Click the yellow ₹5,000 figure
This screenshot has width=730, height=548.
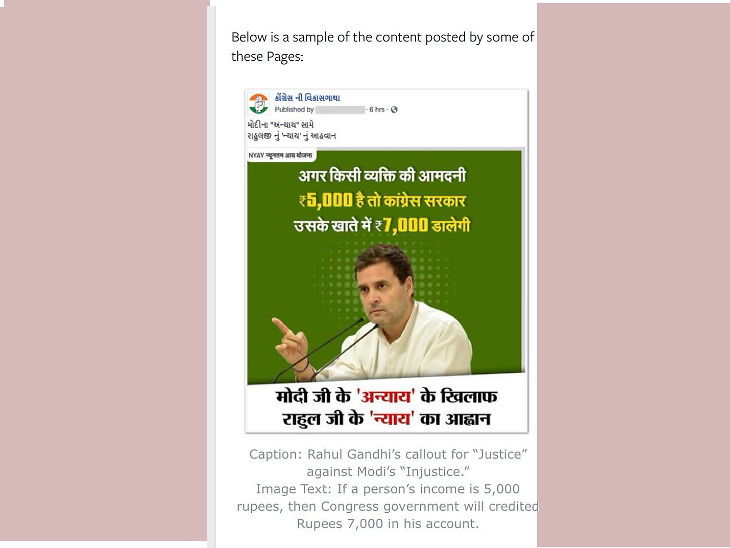coord(326,201)
